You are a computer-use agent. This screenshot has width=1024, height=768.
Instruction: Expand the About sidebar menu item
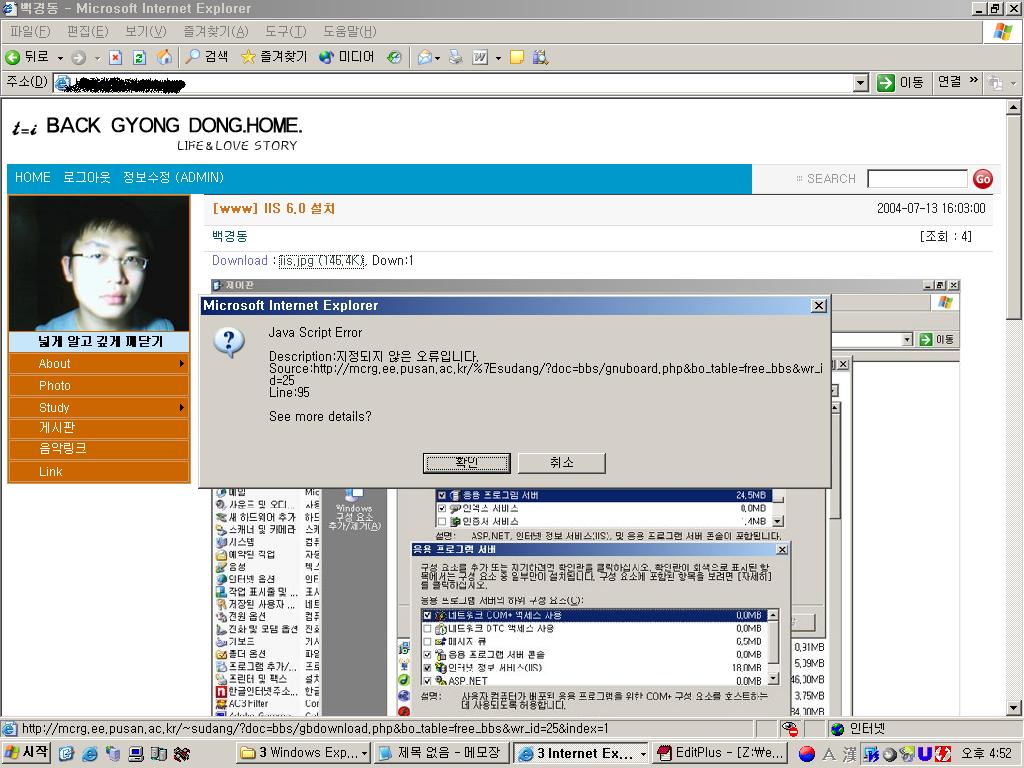(98, 363)
